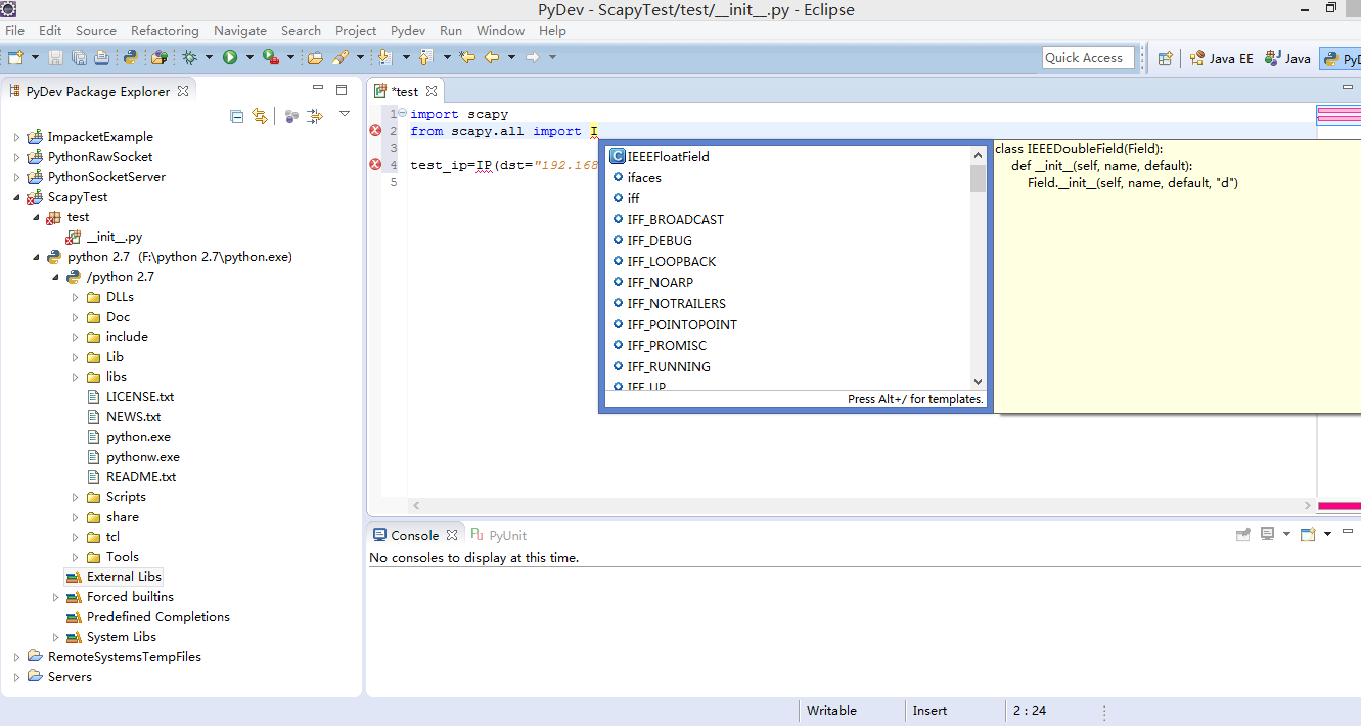Click the Python logo toolbar icon
Viewport: 1361px width, 726px height.
[130, 57]
